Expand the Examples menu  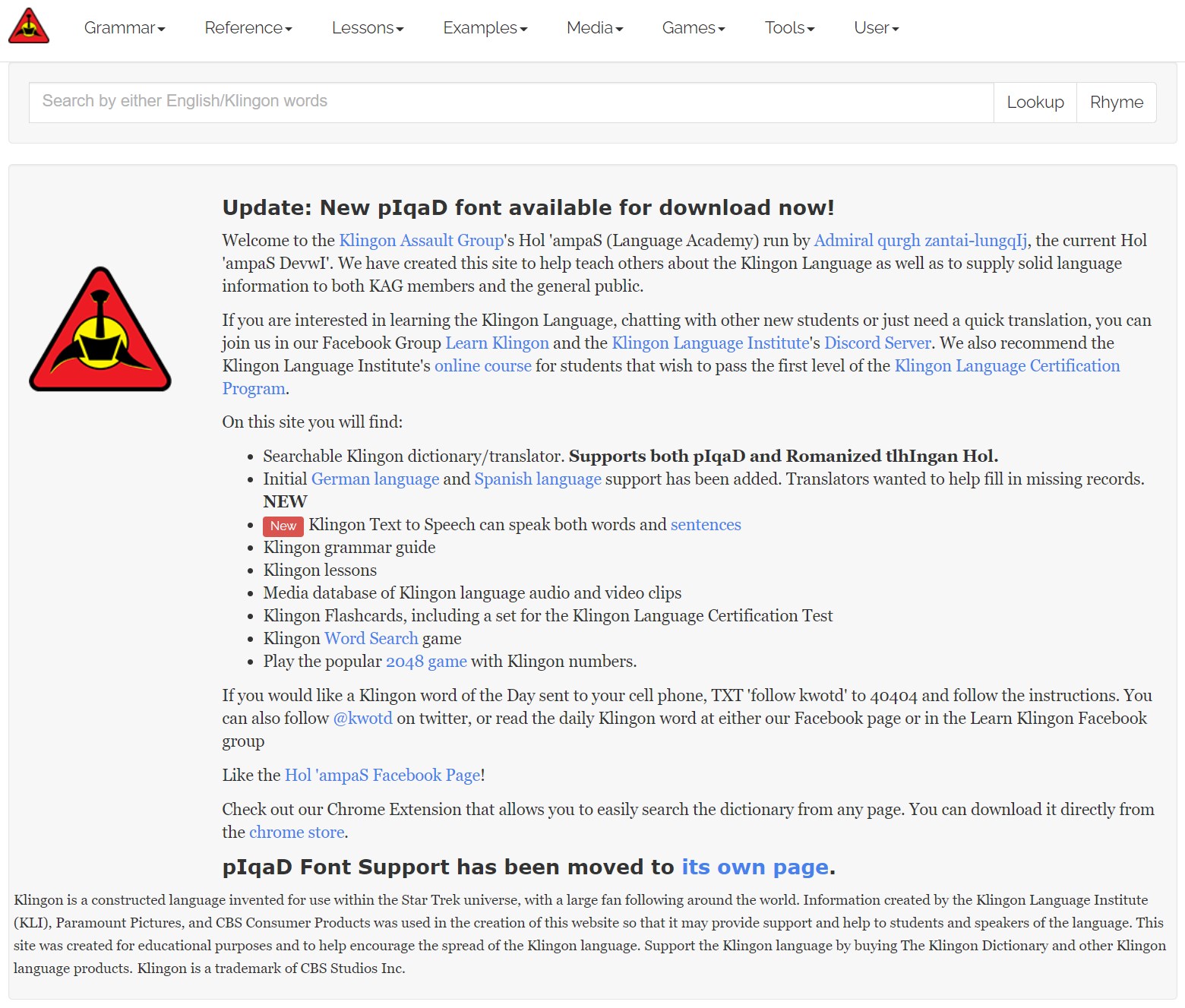485,28
